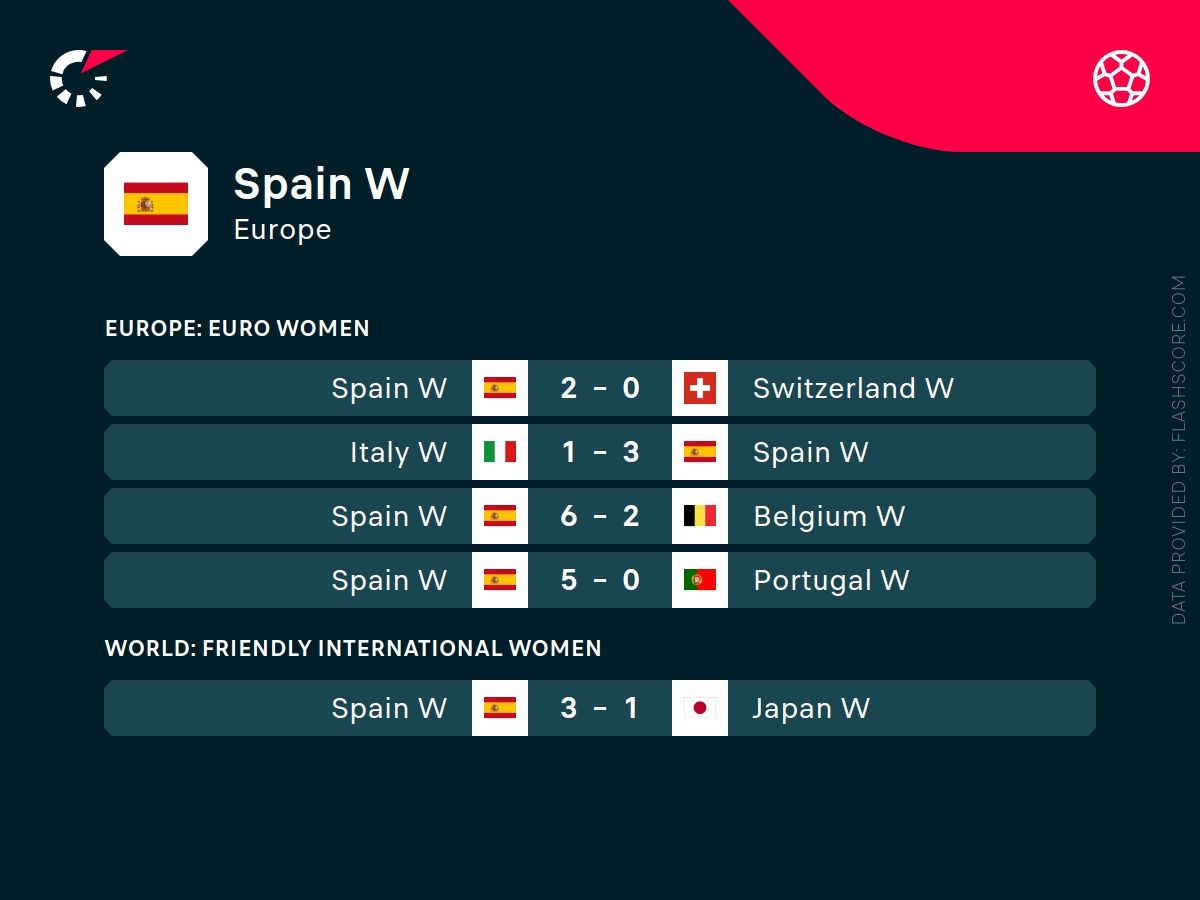Viewport: 1200px width, 900px height.
Task: Click the 5 - 0 Portugal match score
Action: coord(600,580)
